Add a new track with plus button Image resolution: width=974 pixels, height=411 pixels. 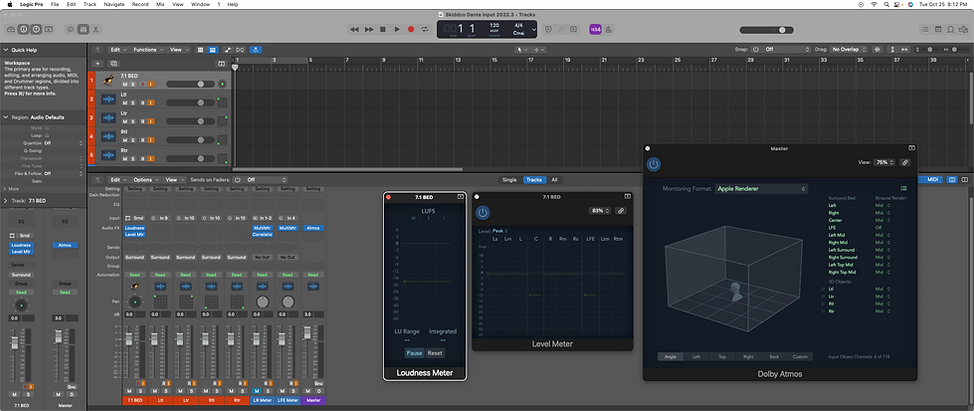[98, 63]
